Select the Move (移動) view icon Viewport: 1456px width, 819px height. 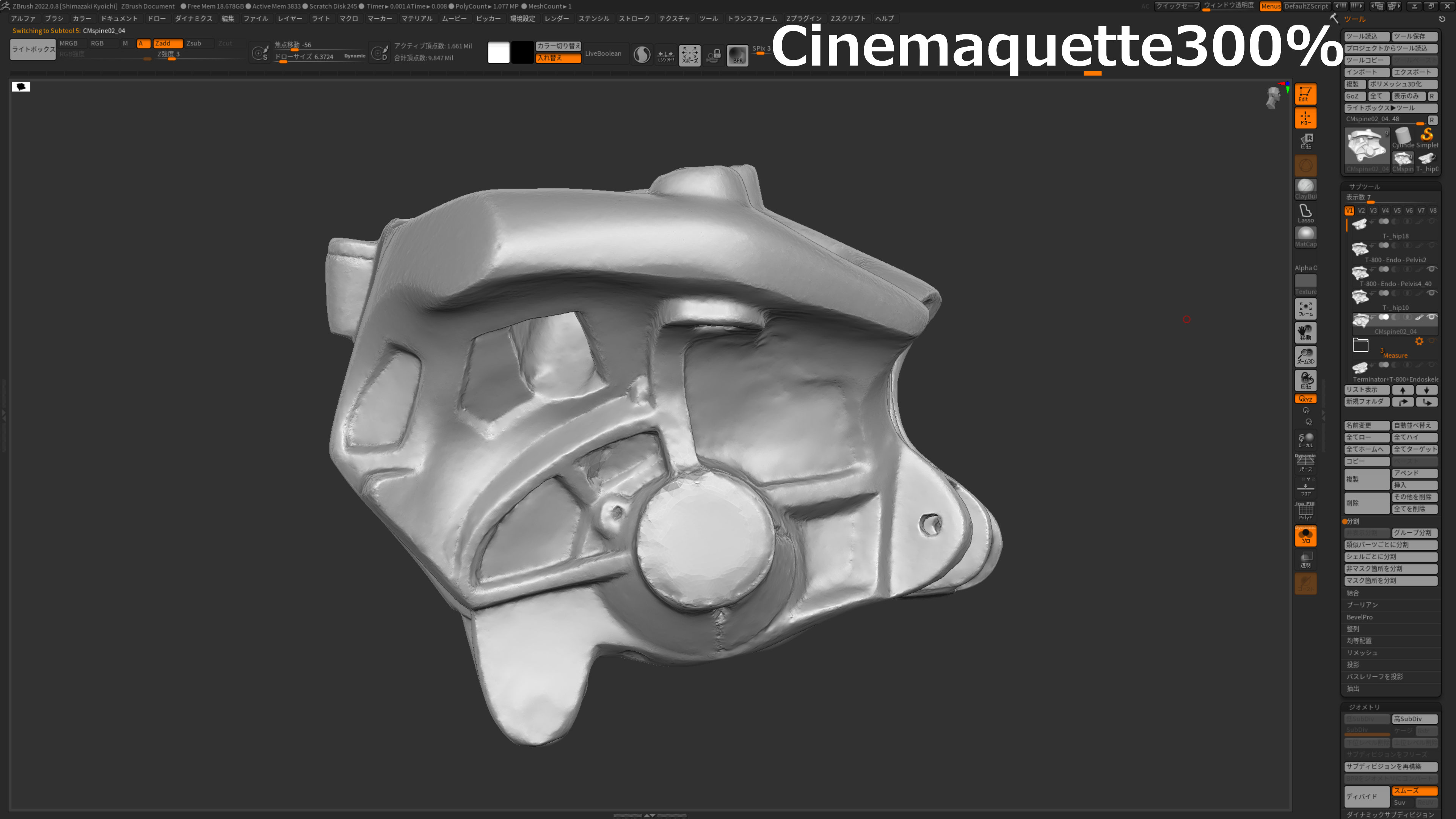[1305, 333]
